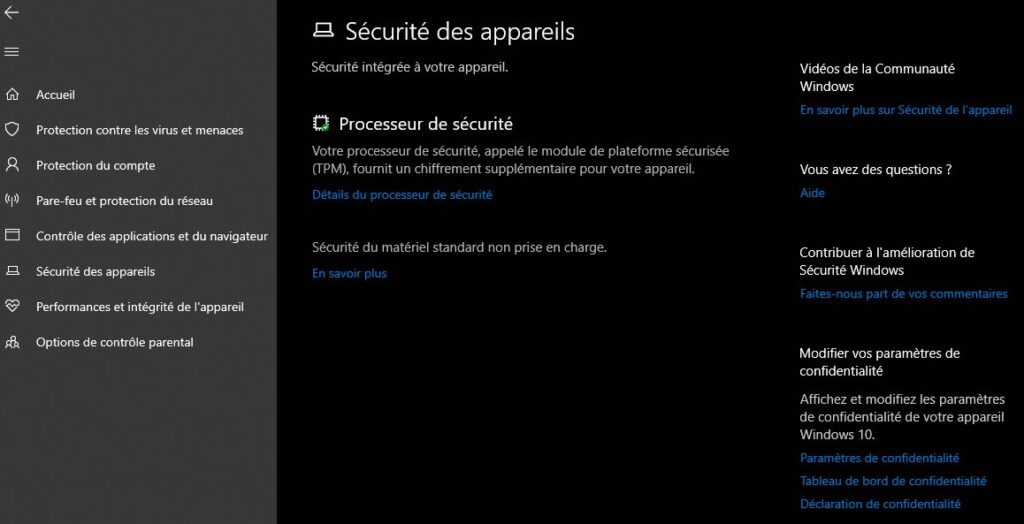
Task: Click the device performance heart icon
Action: coord(12,306)
